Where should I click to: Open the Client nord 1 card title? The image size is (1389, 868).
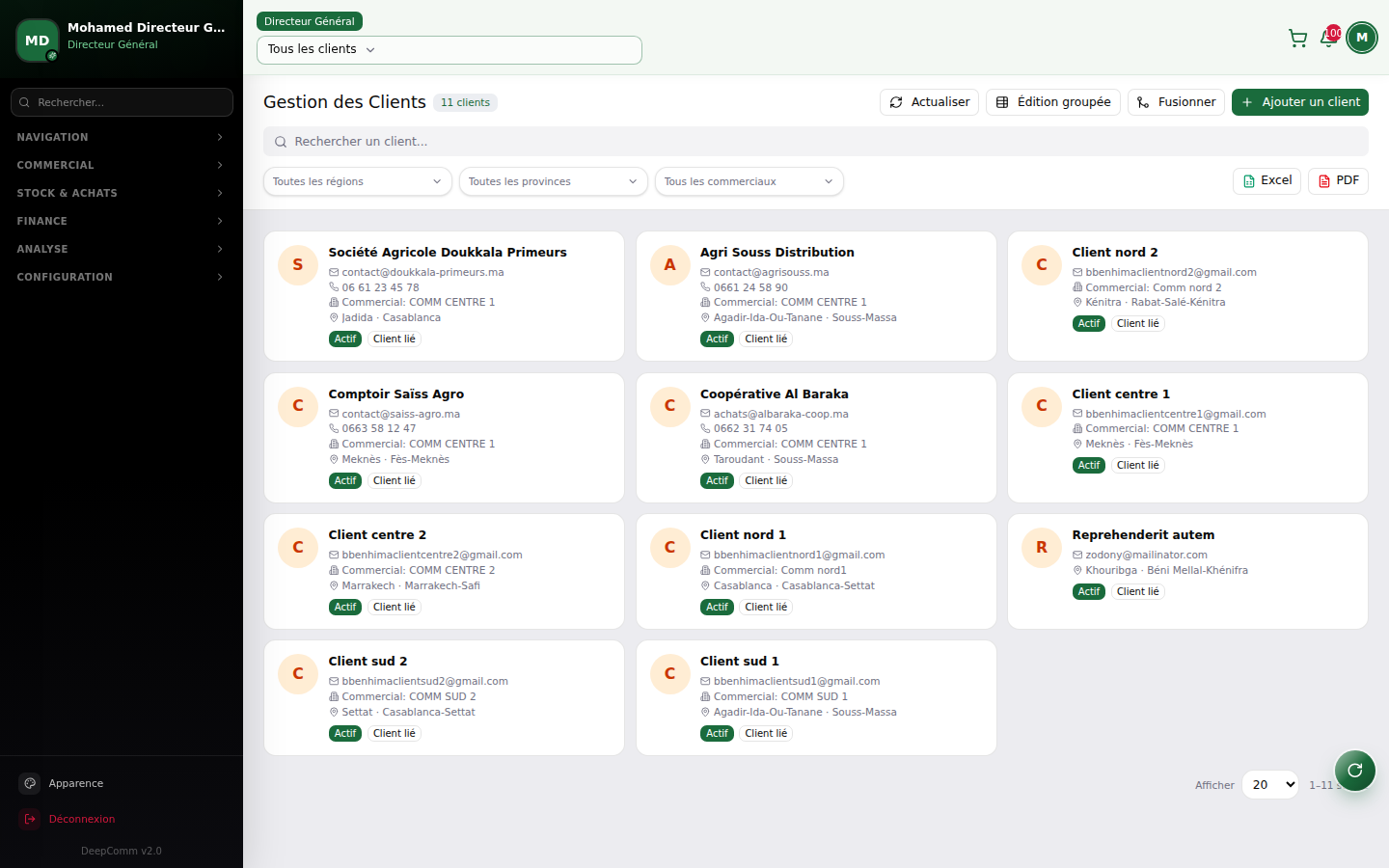click(743, 535)
